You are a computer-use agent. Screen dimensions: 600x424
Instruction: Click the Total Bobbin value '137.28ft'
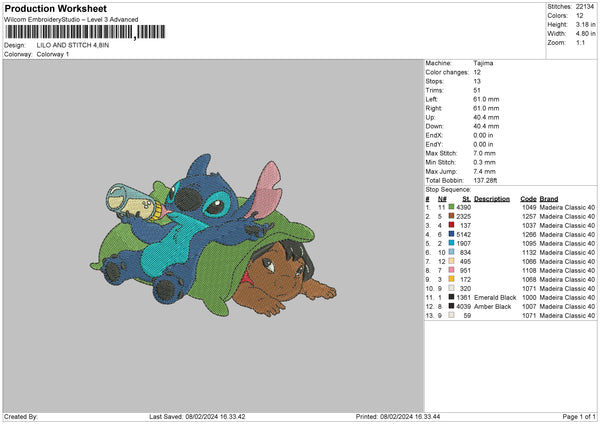pyautogui.click(x=485, y=180)
